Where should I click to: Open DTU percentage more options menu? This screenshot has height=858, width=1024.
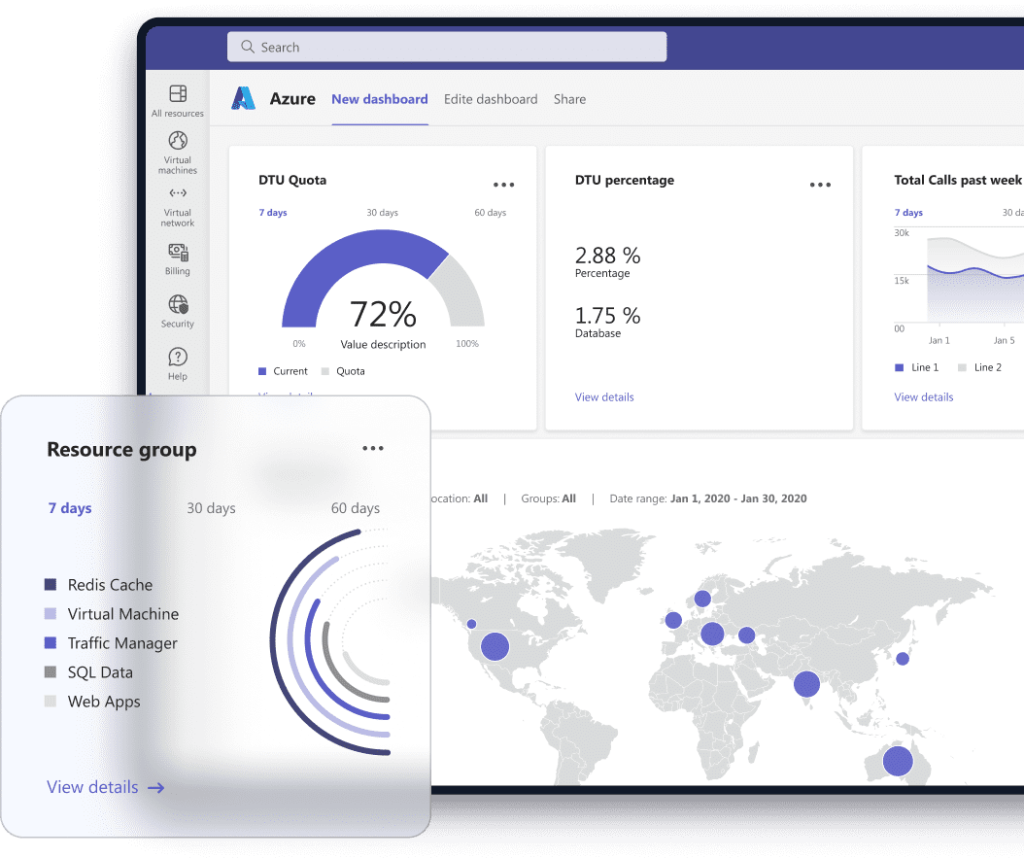tap(820, 185)
